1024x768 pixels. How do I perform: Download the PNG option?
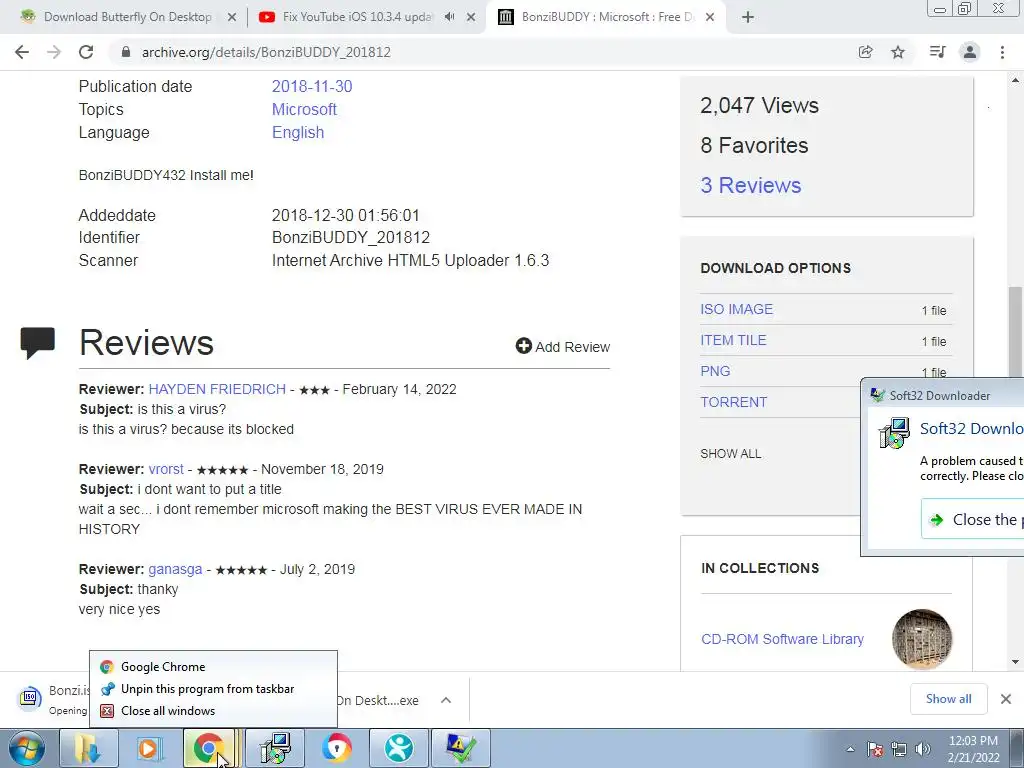tap(715, 371)
